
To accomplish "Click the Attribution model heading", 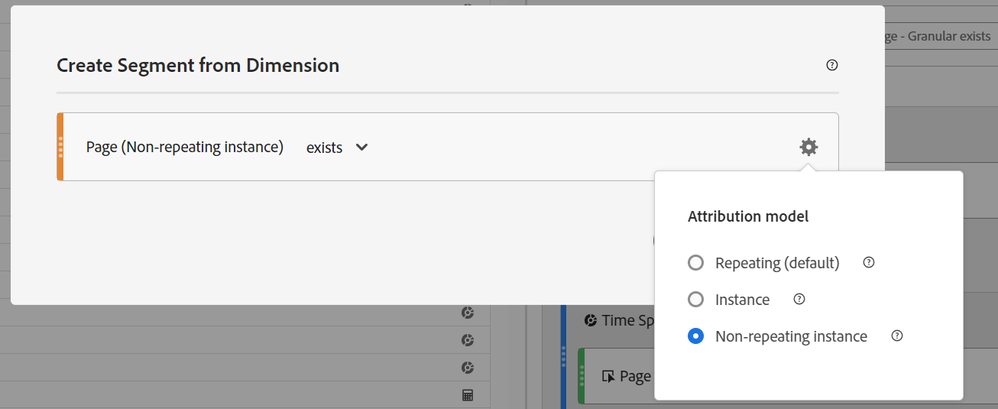I will (x=748, y=216).
